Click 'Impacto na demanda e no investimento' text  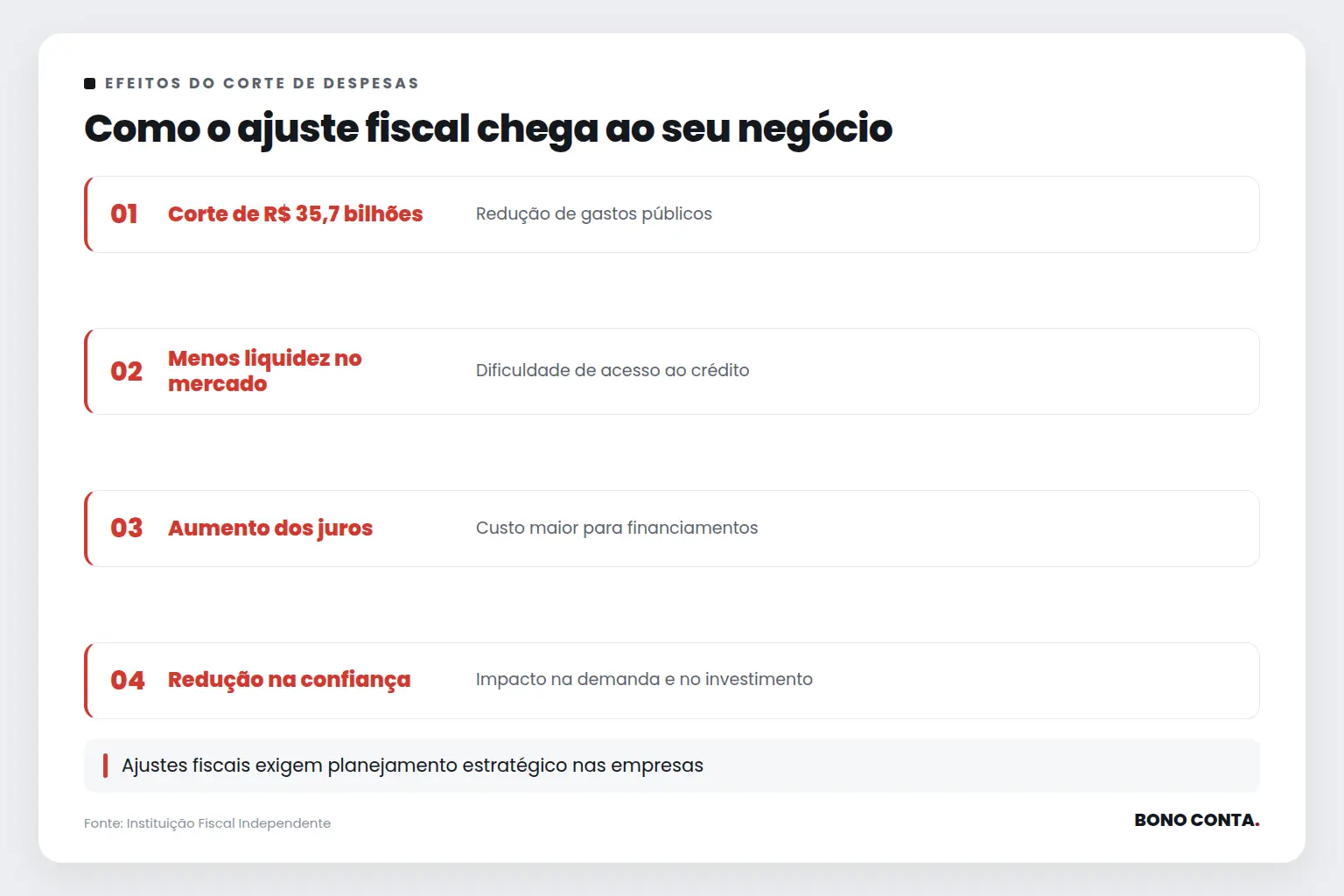[644, 680]
